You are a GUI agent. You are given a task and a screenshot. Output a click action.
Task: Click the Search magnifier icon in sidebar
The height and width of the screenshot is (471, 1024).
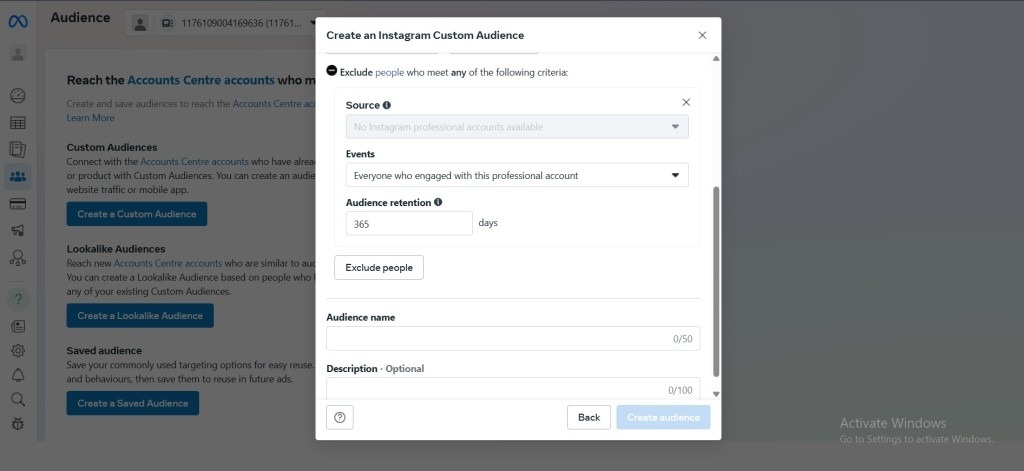(x=18, y=399)
